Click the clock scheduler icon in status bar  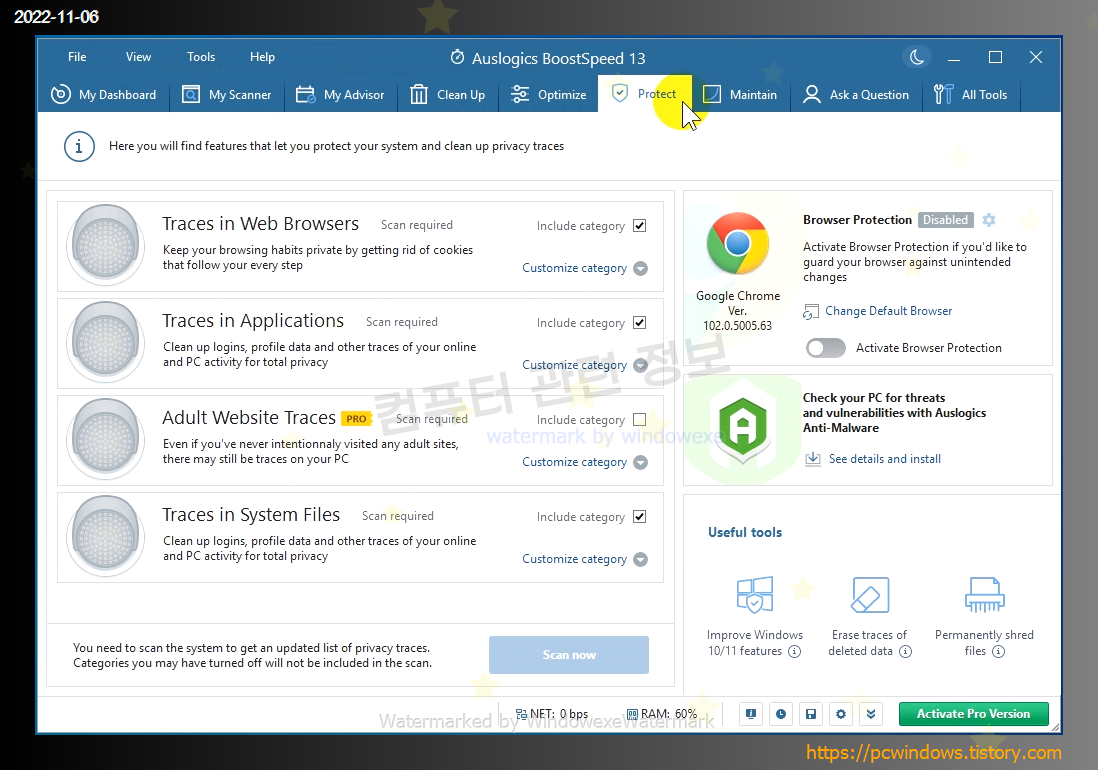(781, 714)
